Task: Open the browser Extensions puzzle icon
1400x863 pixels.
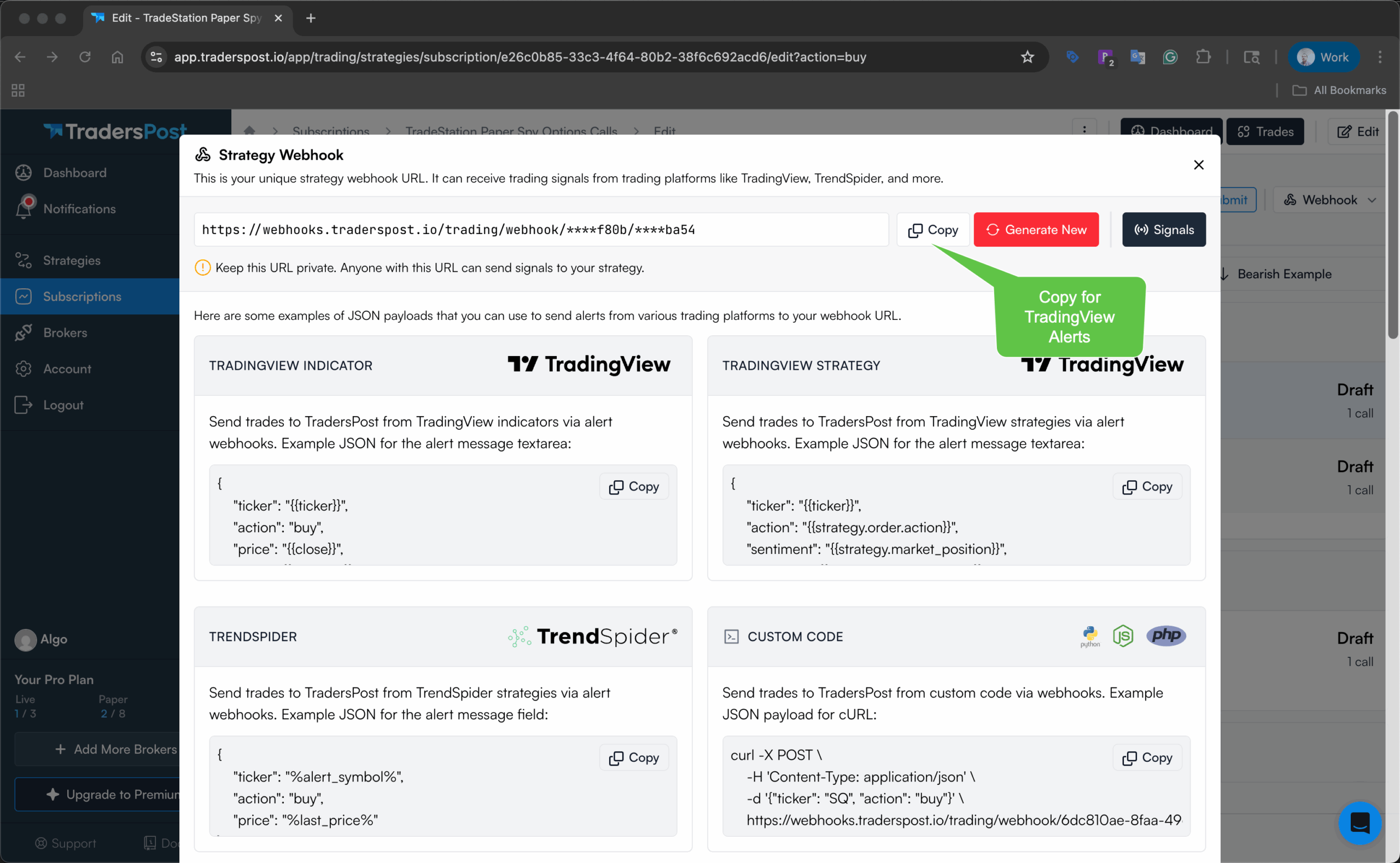Action: 1203,57
